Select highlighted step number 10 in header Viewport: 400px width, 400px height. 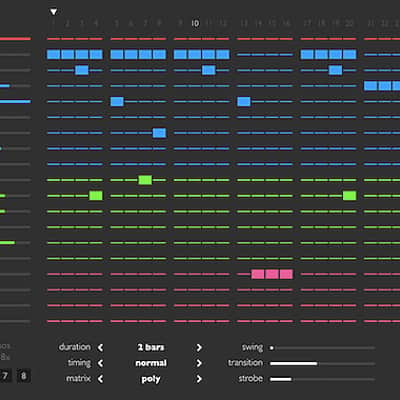195,23
